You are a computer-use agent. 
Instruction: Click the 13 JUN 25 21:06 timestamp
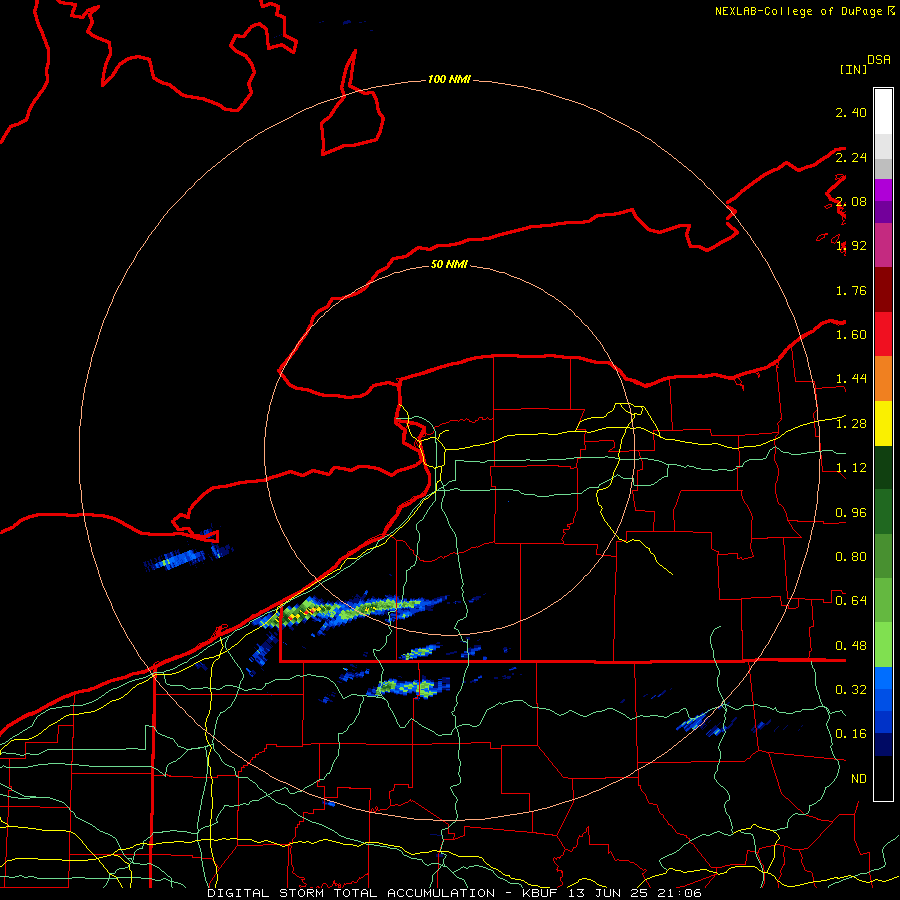[x=635, y=893]
